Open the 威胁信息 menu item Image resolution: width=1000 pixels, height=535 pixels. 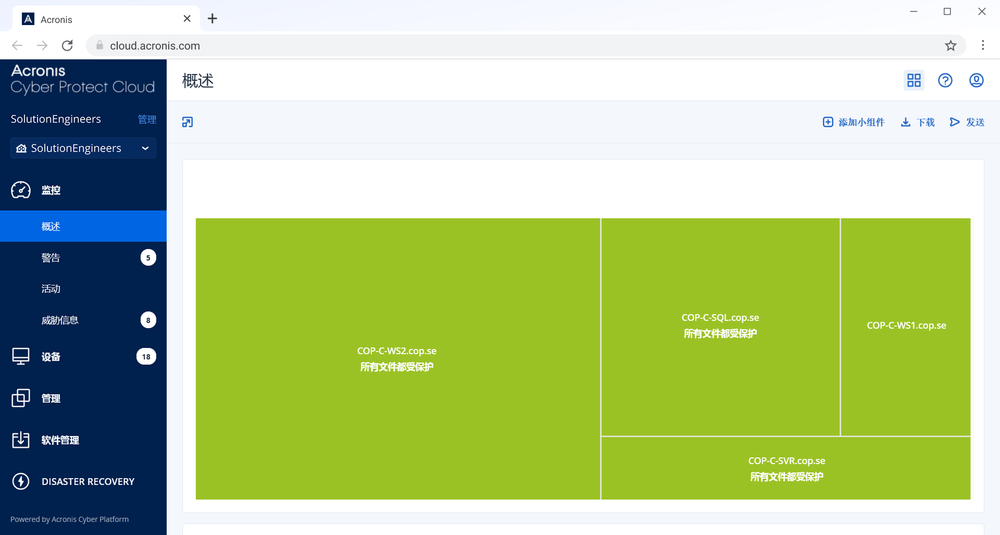(x=83, y=320)
